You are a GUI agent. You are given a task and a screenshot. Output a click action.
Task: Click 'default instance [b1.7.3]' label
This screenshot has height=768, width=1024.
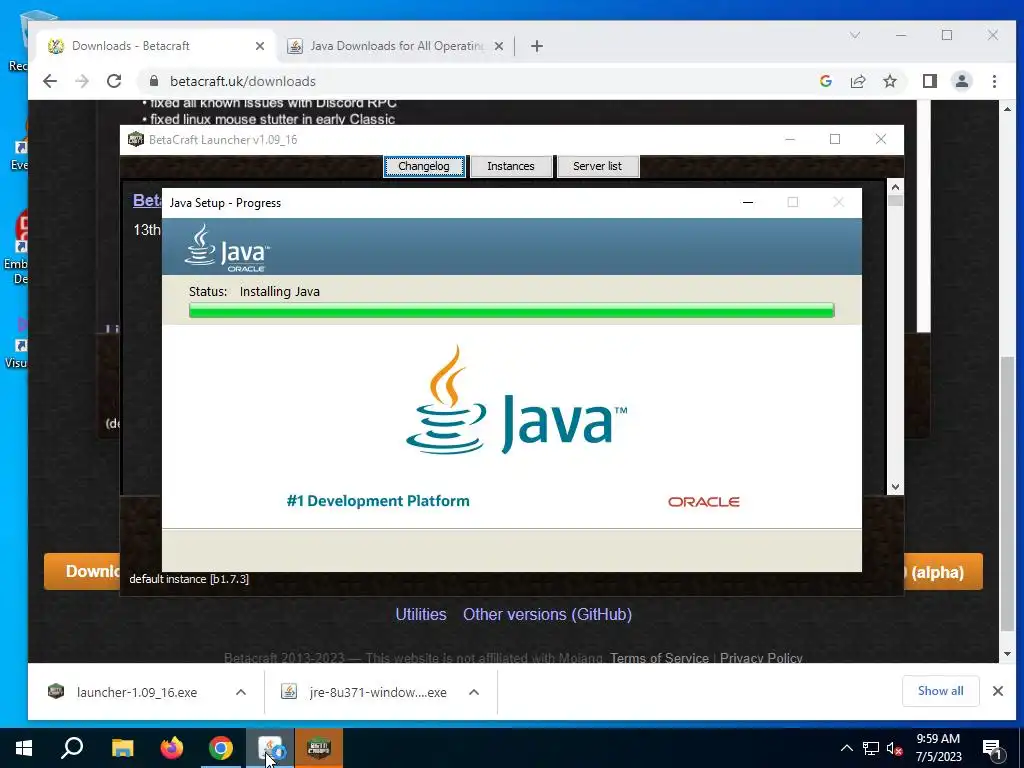point(189,579)
